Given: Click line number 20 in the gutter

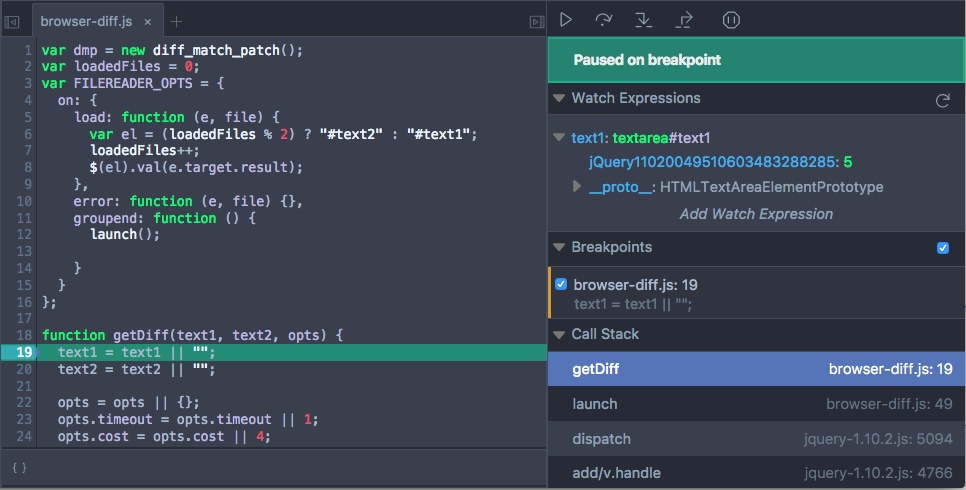Looking at the screenshot, I should pyautogui.click(x=25, y=369).
